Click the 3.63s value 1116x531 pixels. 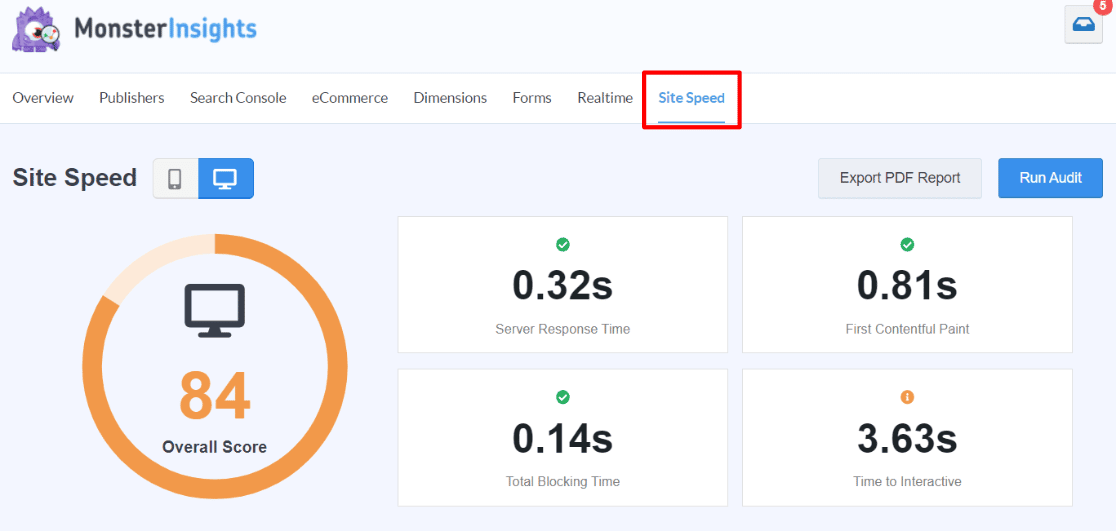907,438
